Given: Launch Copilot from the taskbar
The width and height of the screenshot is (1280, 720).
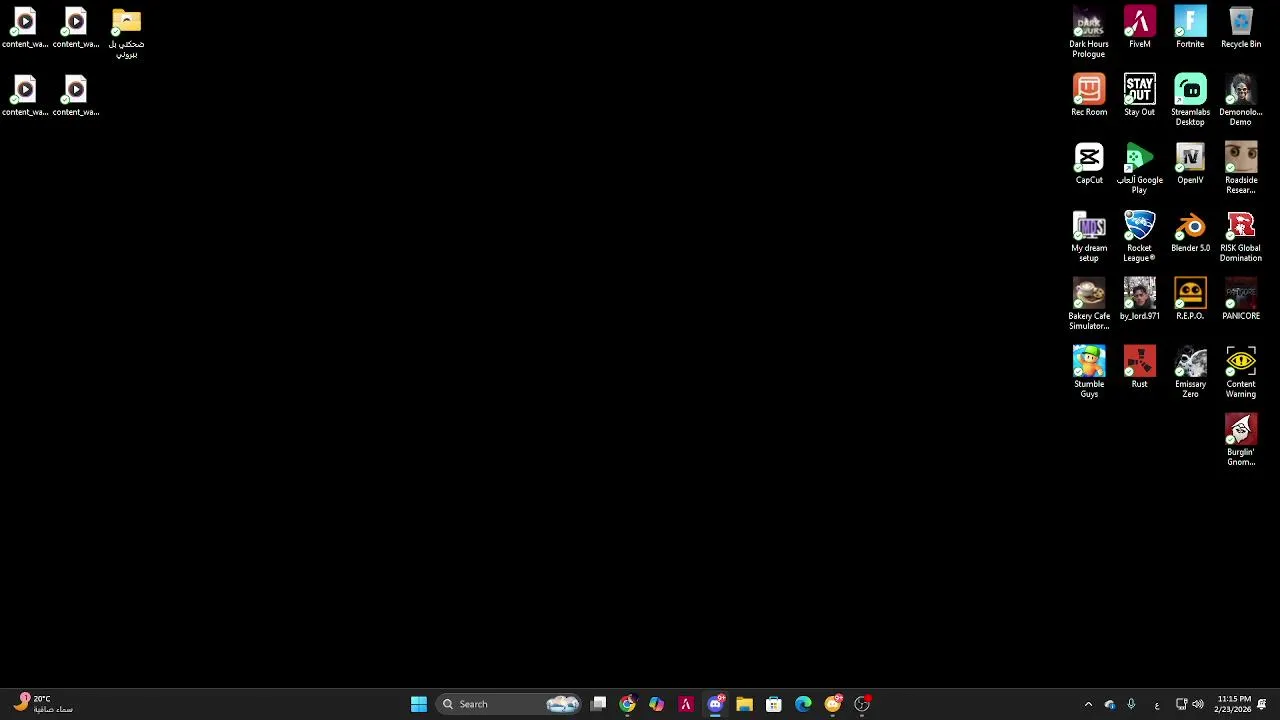Looking at the screenshot, I should point(656,704).
